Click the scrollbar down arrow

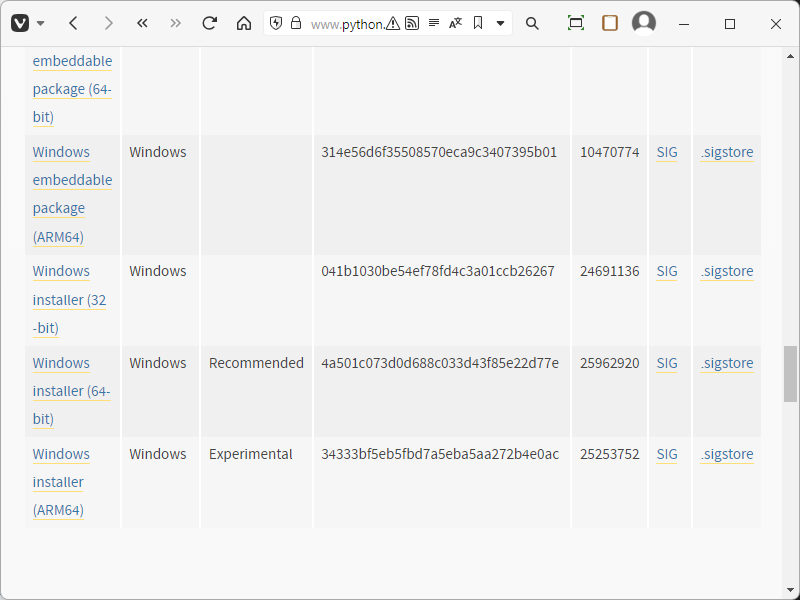[790, 590]
